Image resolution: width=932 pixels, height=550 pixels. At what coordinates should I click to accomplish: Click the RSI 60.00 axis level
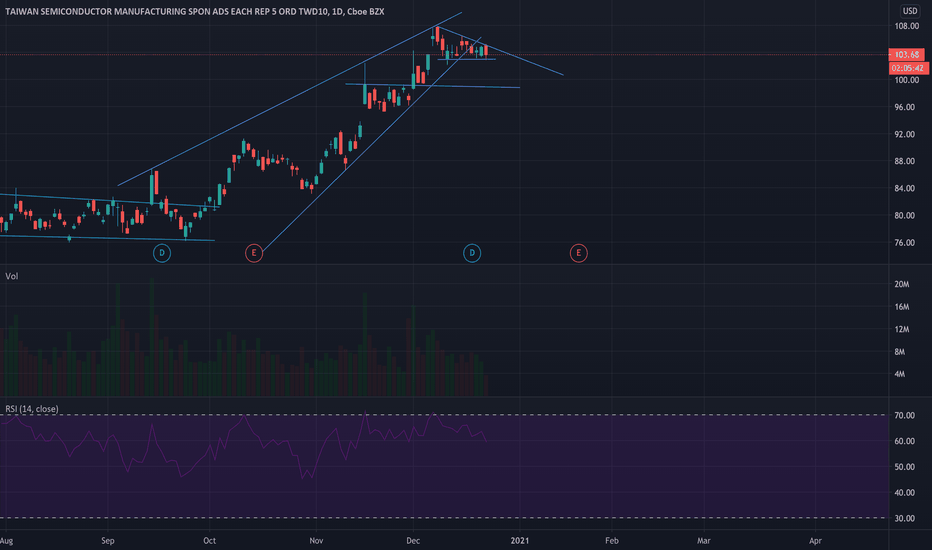pyautogui.click(x=905, y=441)
